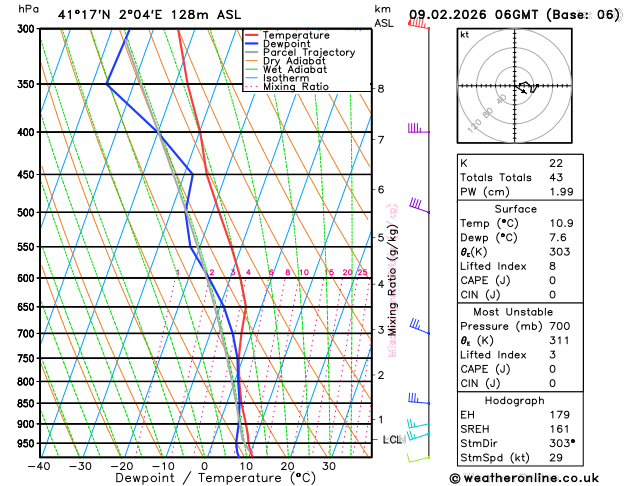Click the blue wind barb at 700 hPa

420,326
